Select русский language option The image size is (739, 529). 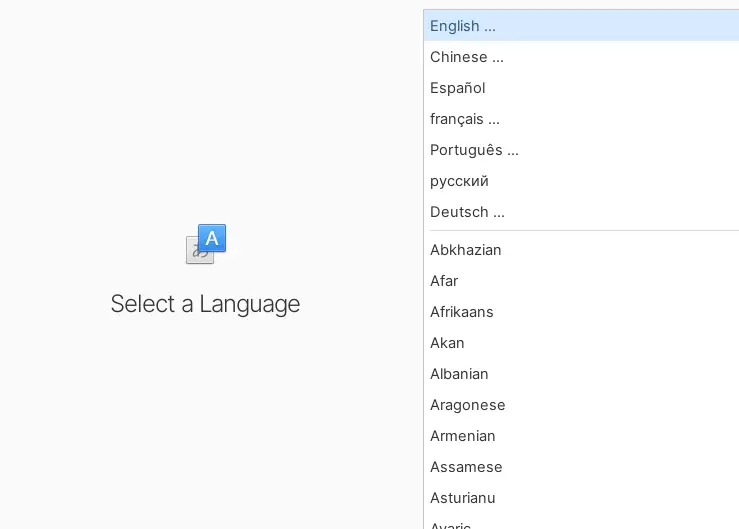tap(581, 181)
